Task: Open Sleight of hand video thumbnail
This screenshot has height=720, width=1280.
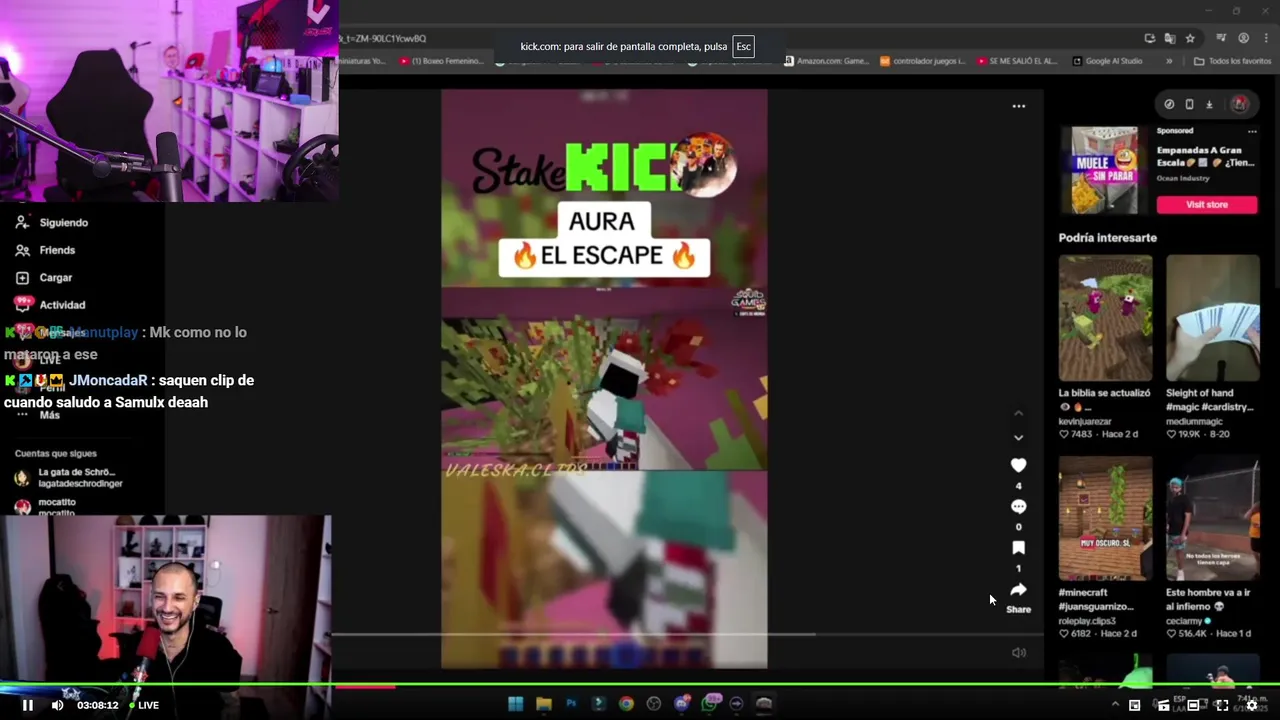Action: 1213,318
